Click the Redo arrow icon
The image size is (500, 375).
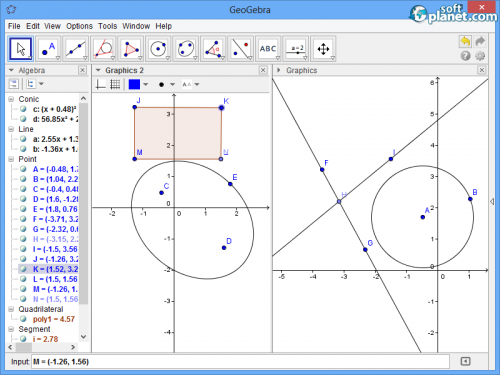click(x=480, y=41)
